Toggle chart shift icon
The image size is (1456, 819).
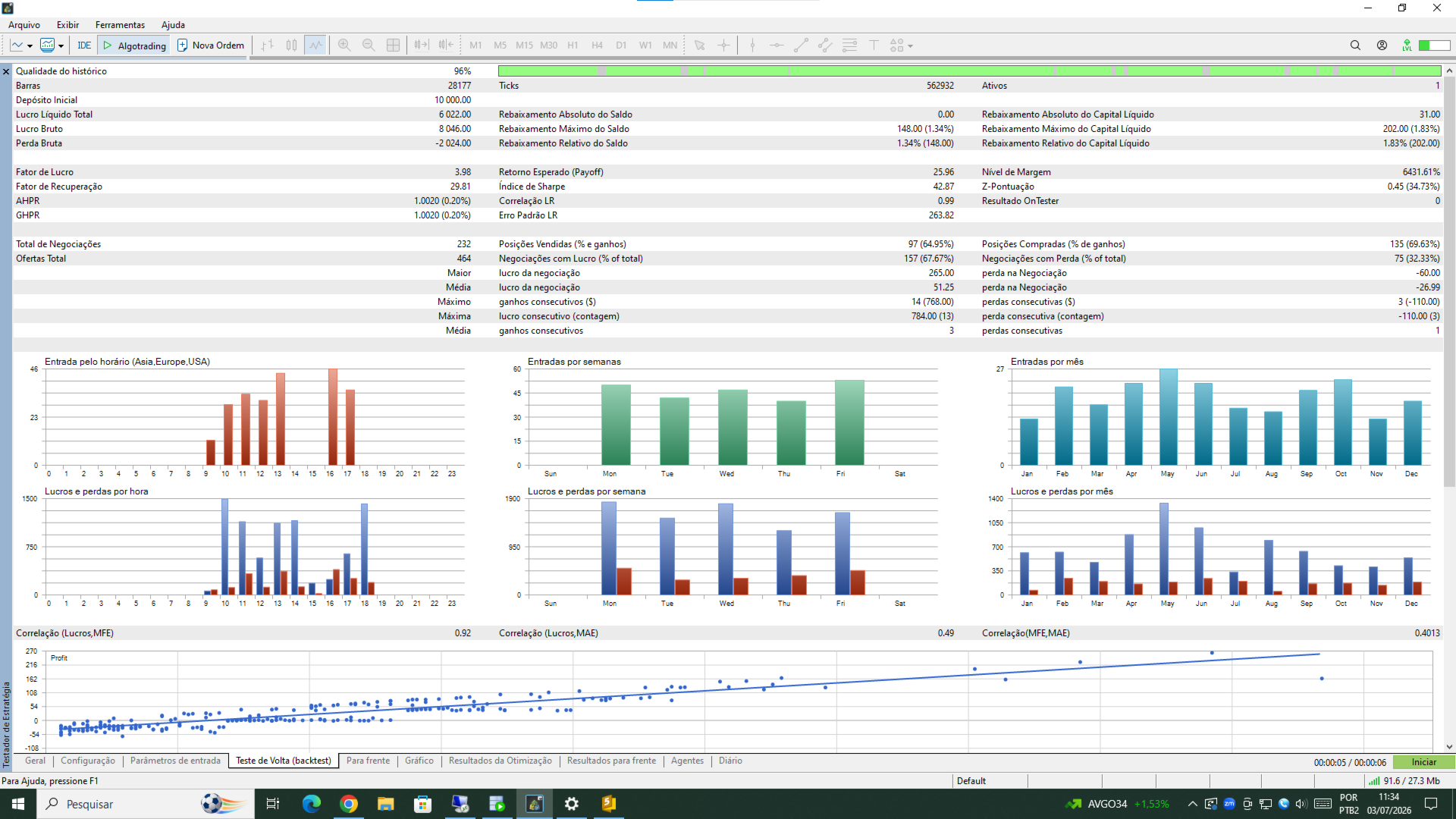pyautogui.click(x=446, y=45)
